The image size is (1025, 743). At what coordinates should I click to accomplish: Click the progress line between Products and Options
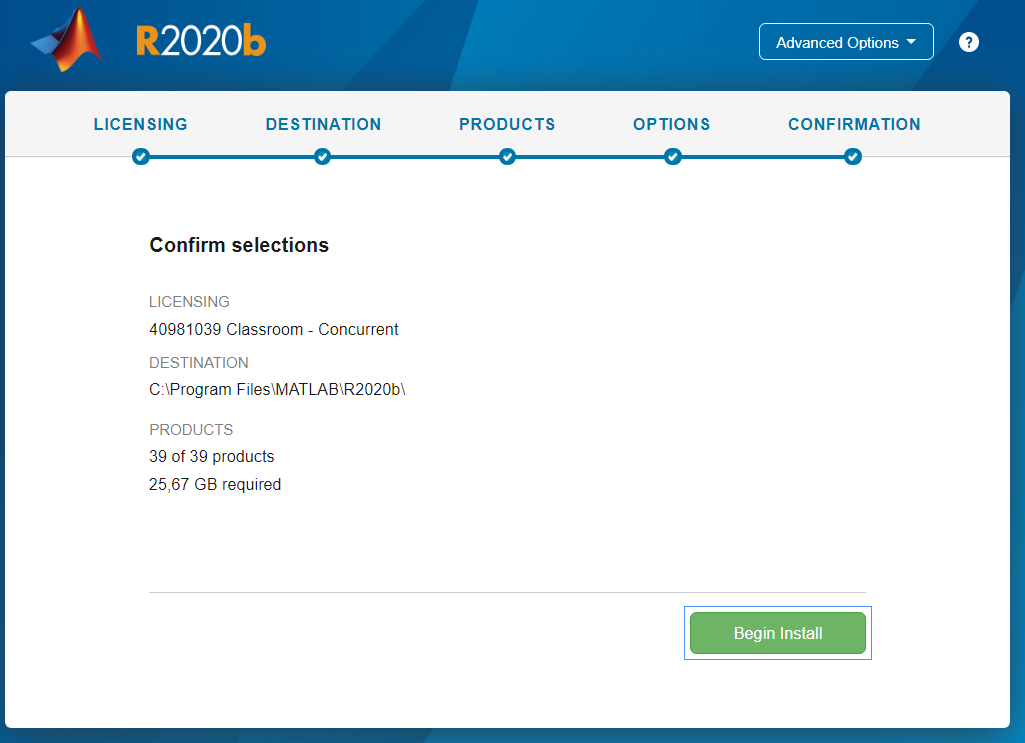(590, 157)
